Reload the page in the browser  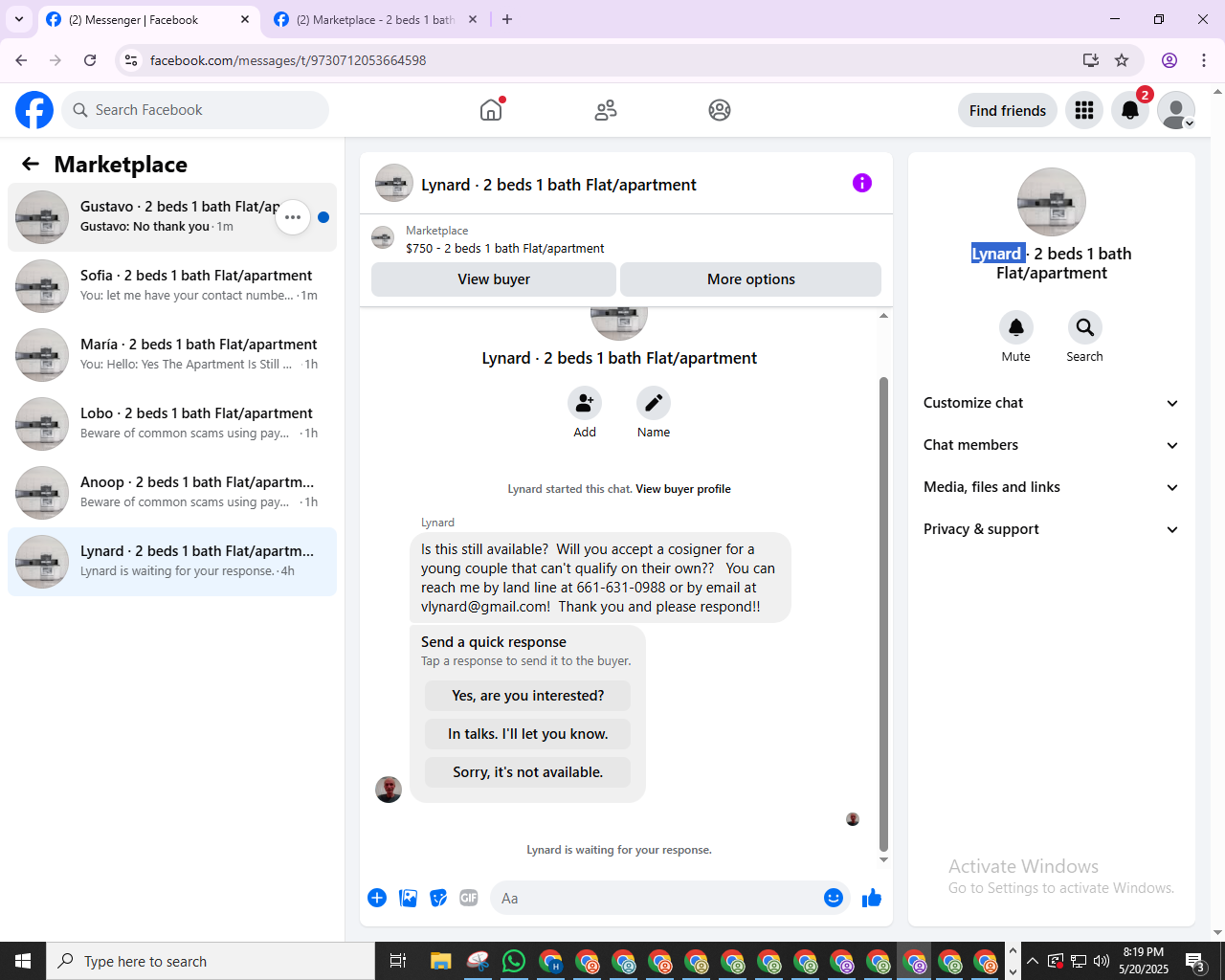pyautogui.click(x=90, y=60)
